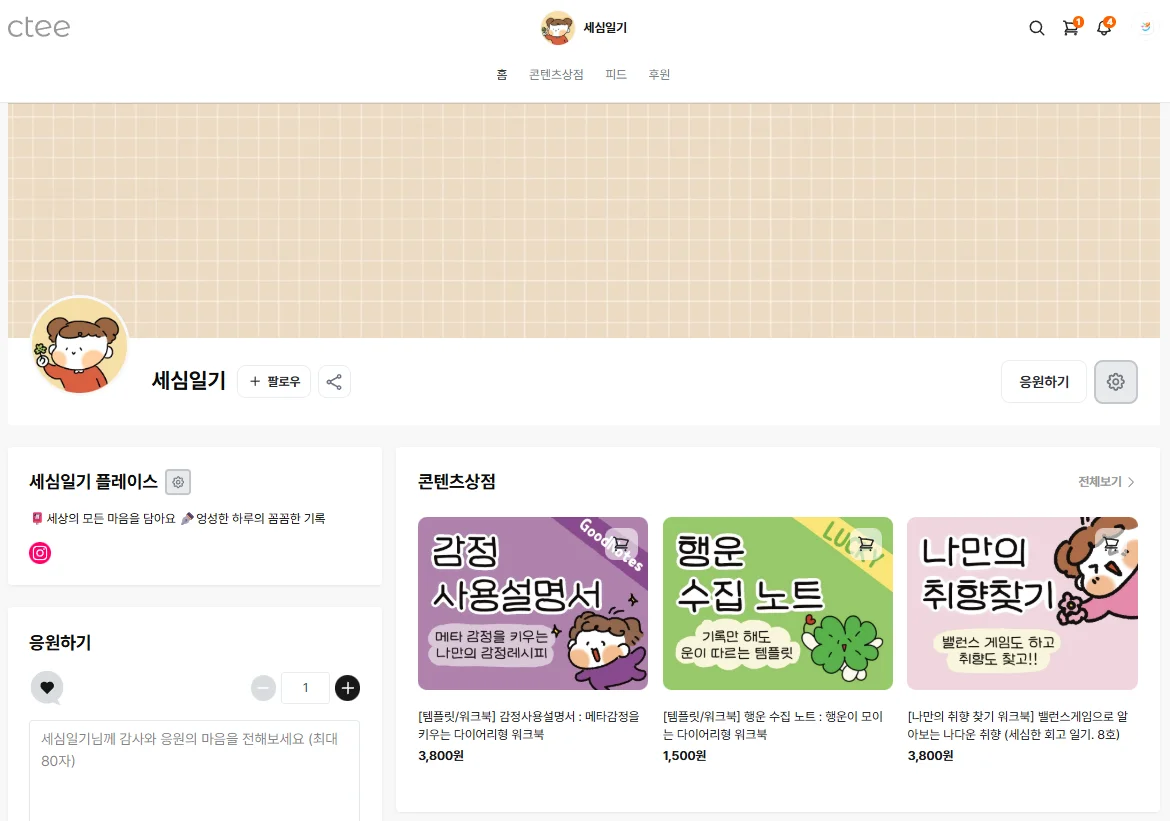Go to the 후원 tab
The width and height of the screenshot is (1170, 821).
(x=659, y=75)
